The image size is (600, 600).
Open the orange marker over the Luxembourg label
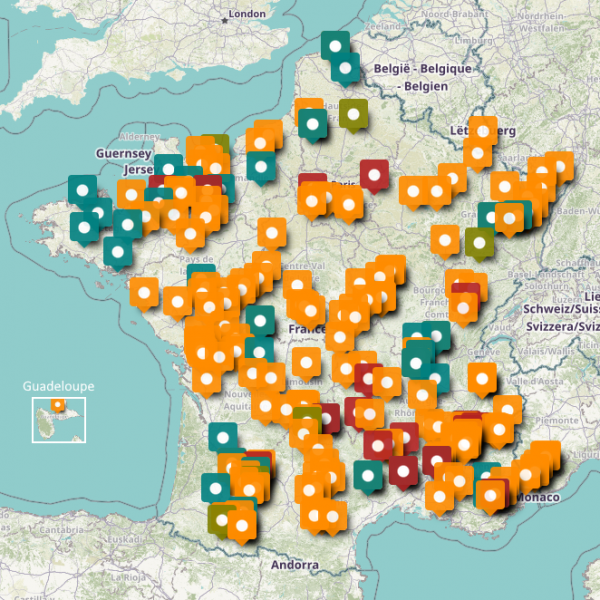click(483, 131)
